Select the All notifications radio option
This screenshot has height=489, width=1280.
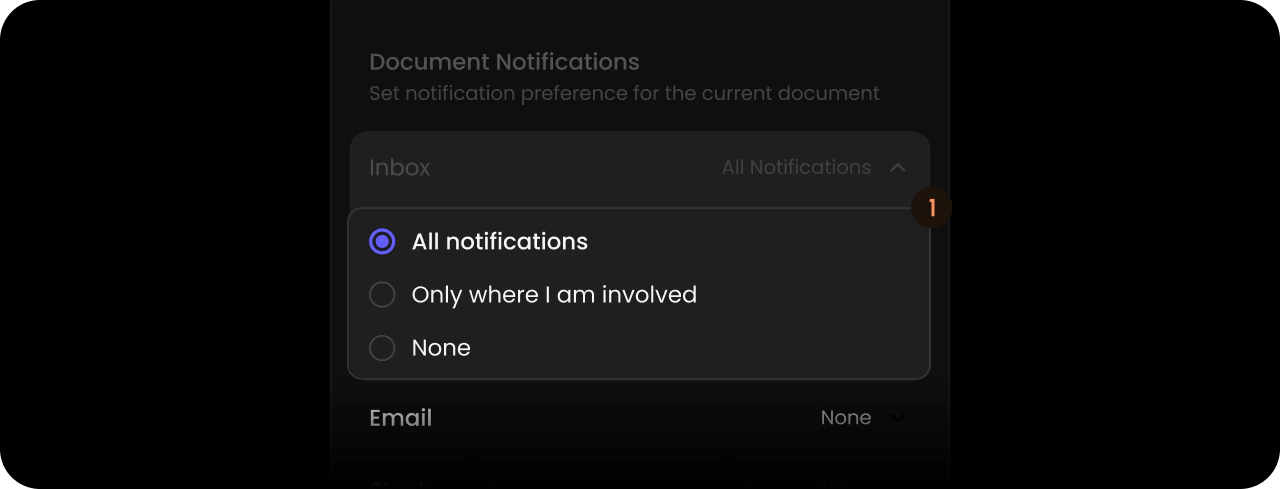tap(382, 242)
